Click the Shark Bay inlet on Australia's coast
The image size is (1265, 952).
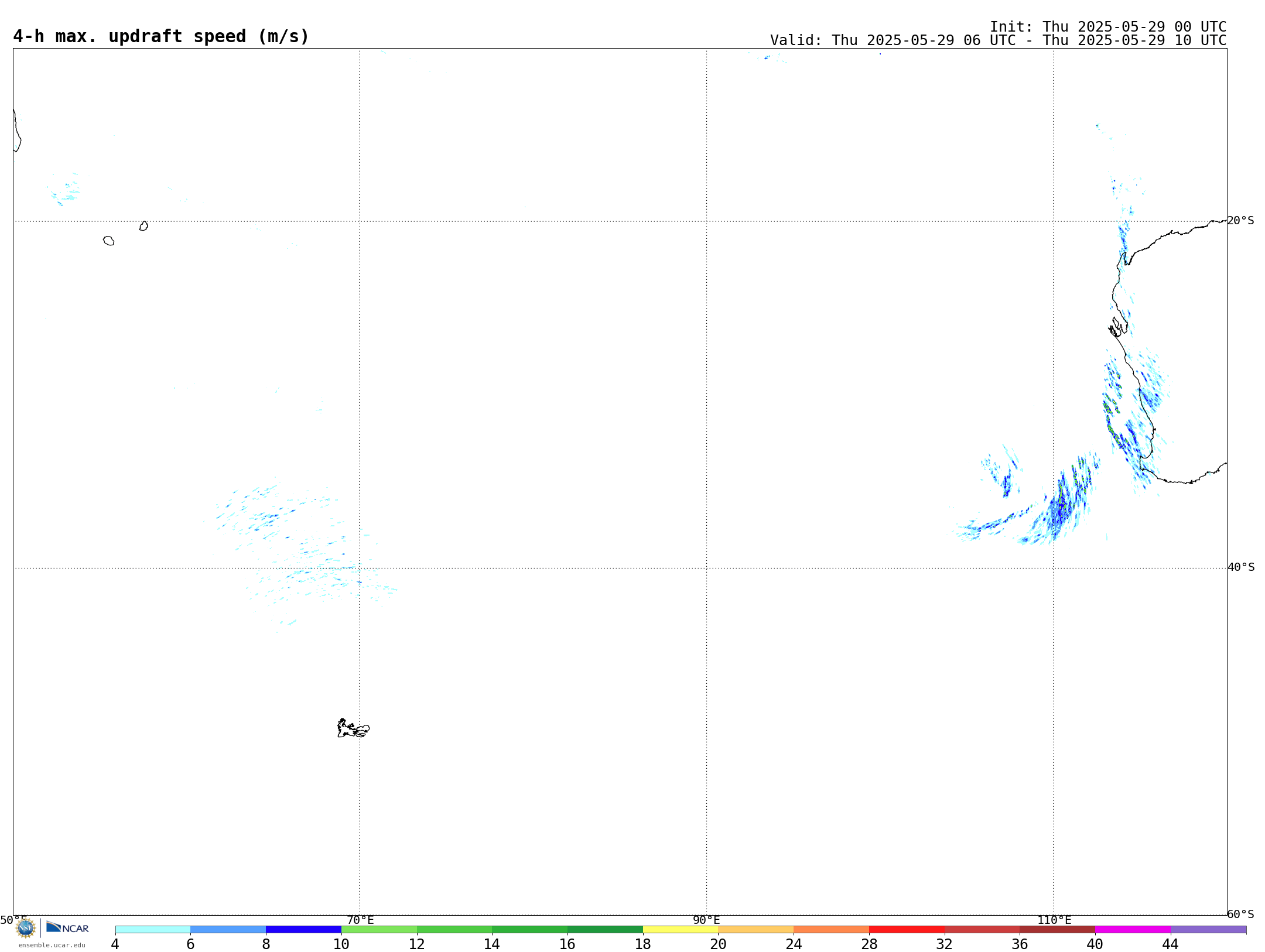[x=1117, y=327]
